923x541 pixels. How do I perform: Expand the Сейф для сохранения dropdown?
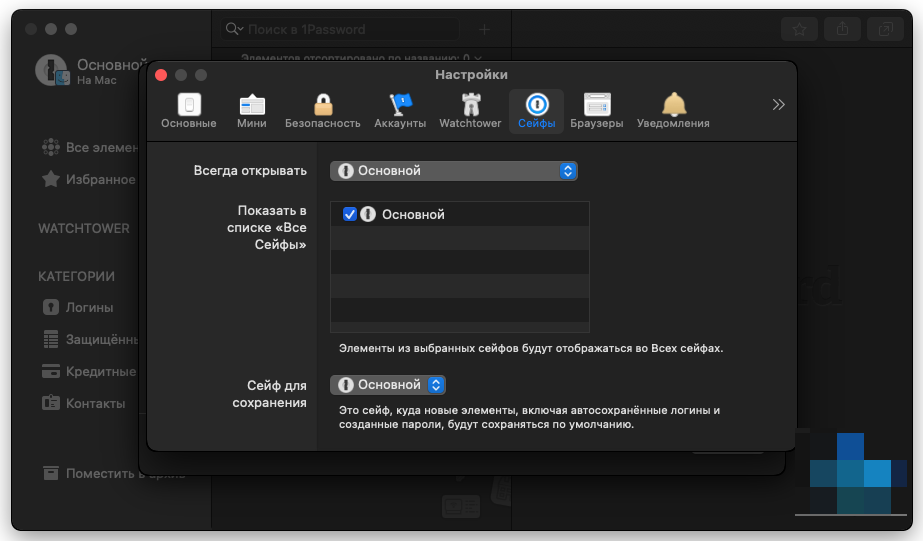pyautogui.click(x=388, y=385)
